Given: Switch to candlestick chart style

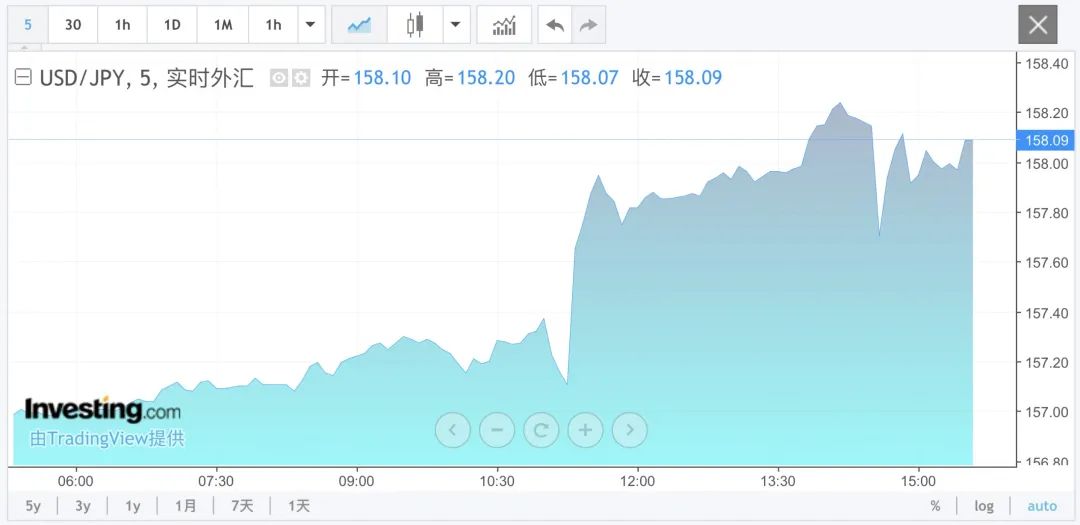Looking at the screenshot, I should (x=415, y=25).
